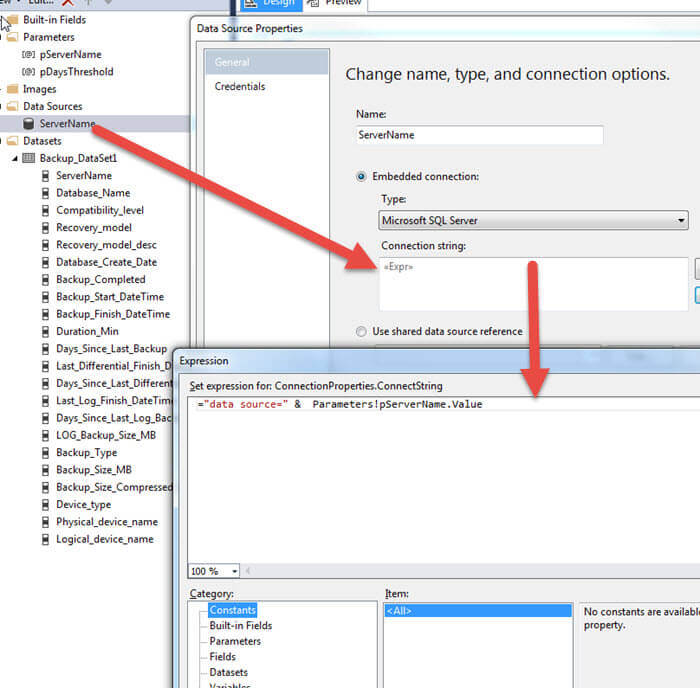Screen dimensions: 700x688
Task: Select the pDaysThreshold parameter icon
Action: (29, 72)
